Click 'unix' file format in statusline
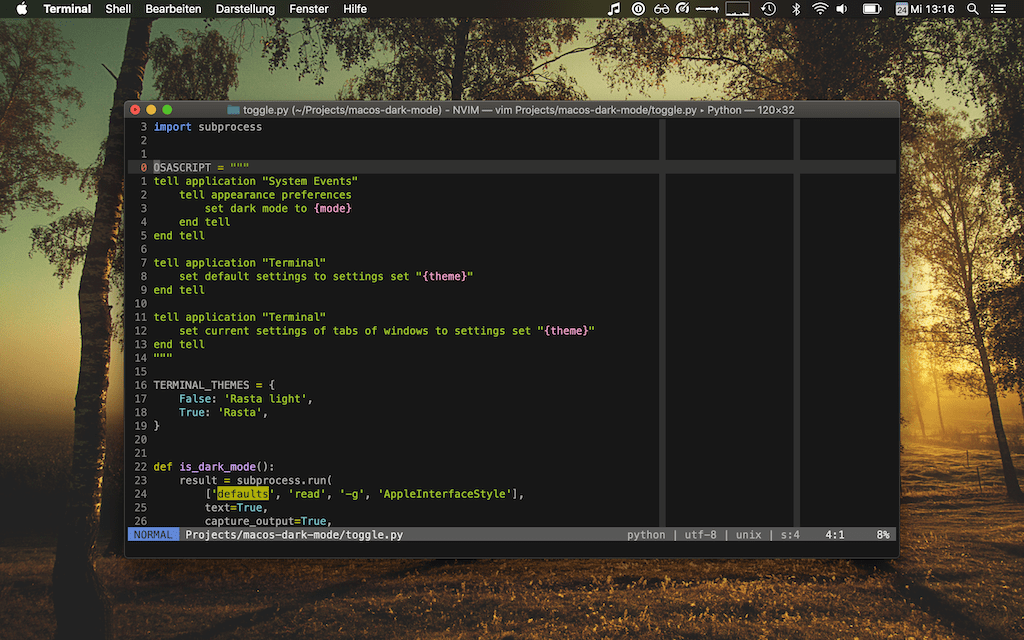The height and width of the screenshot is (640, 1024). [x=748, y=534]
